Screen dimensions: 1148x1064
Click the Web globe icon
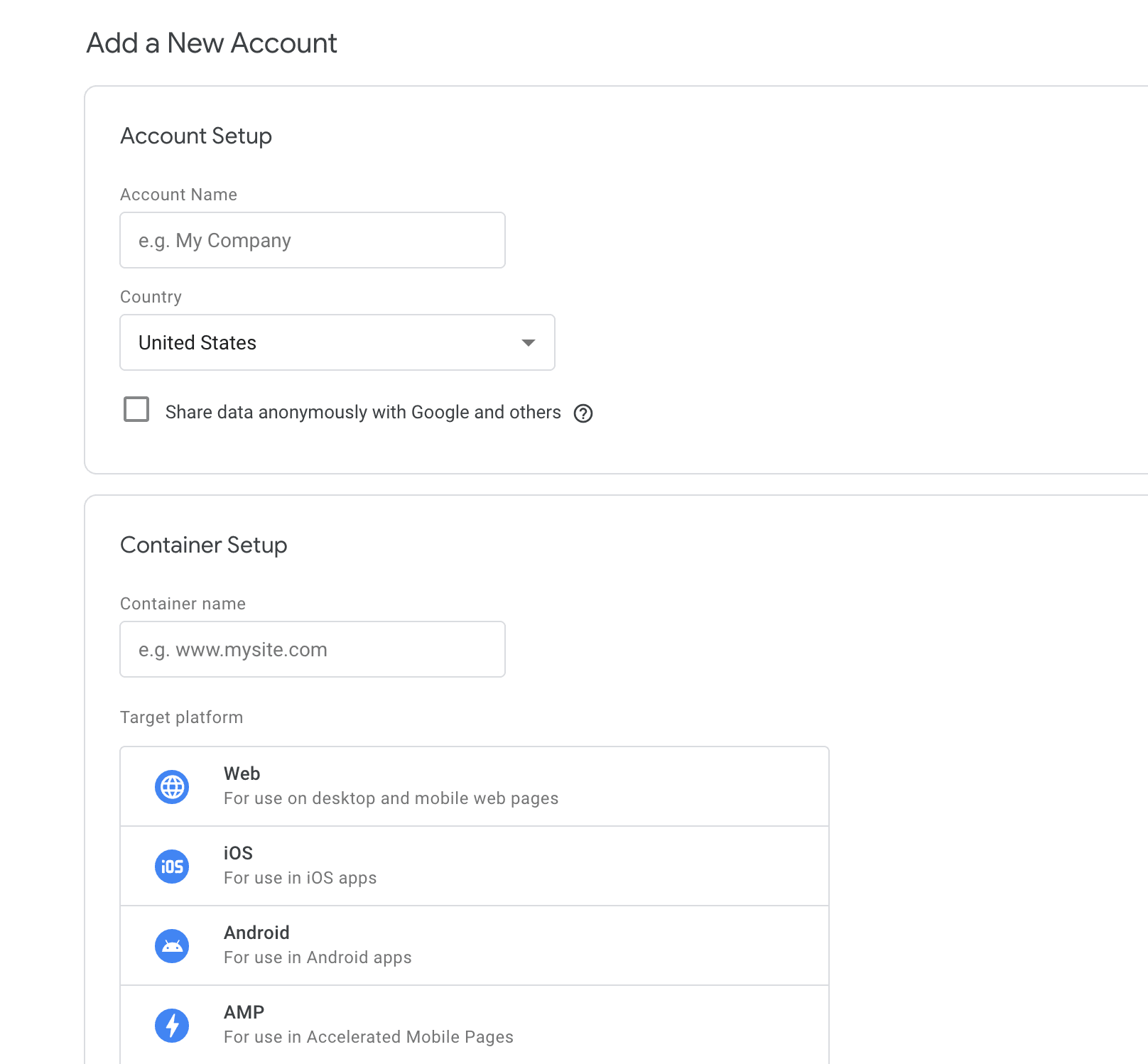click(171, 786)
